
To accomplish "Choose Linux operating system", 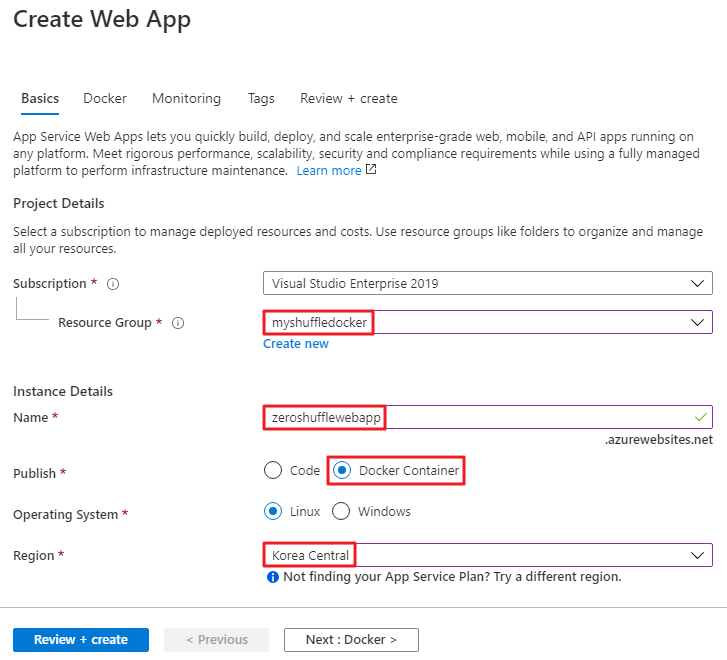I will 292,512.
